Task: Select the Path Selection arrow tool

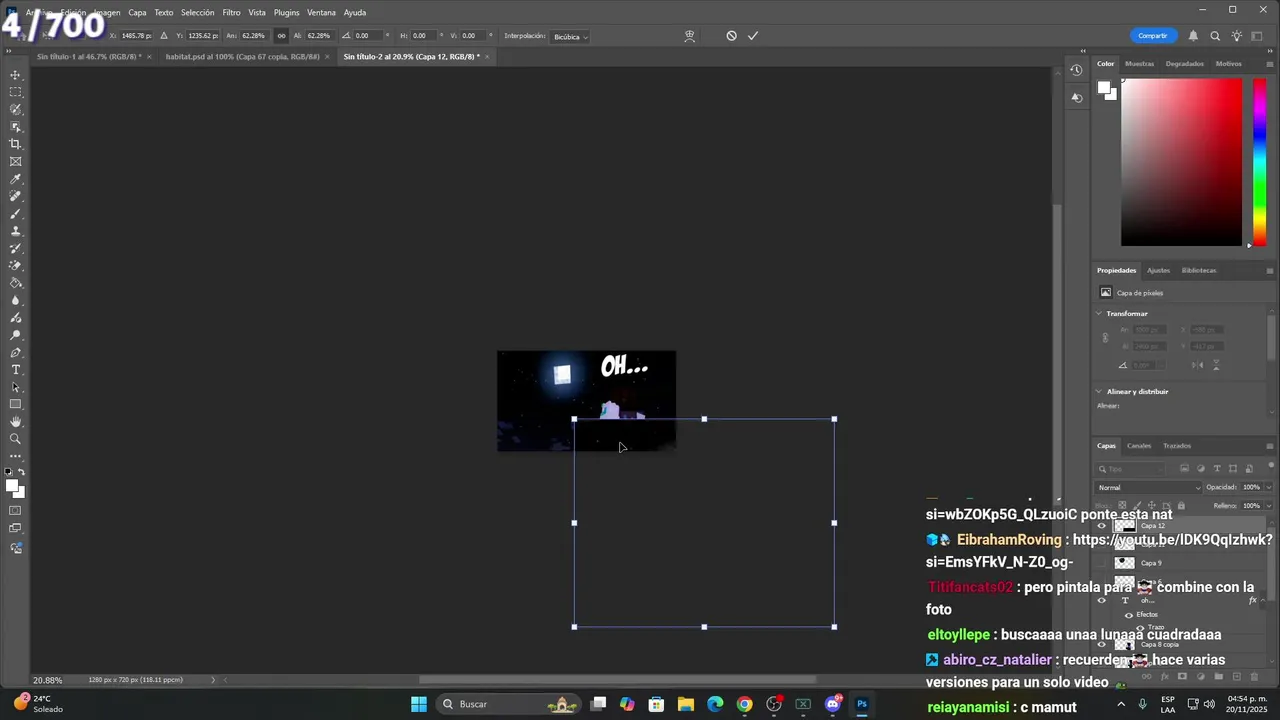Action: point(15,387)
